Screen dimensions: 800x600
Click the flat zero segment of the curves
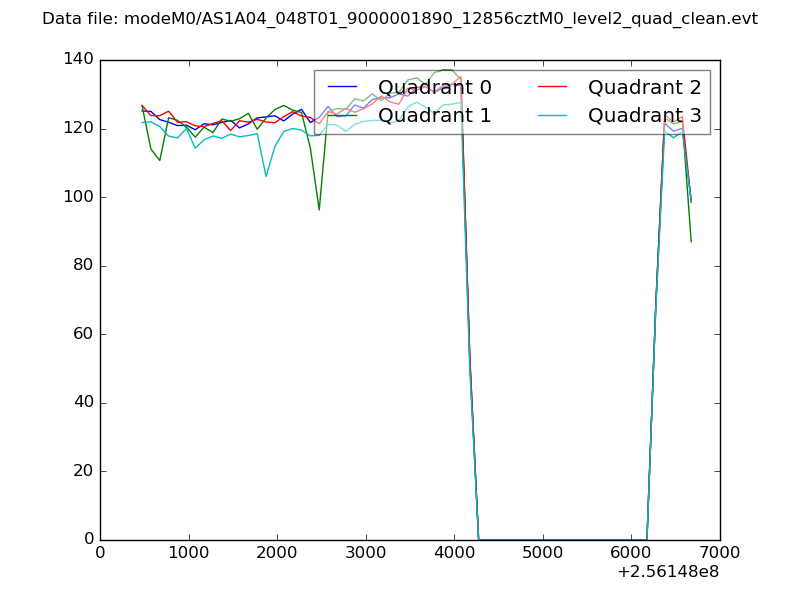pos(560,539)
